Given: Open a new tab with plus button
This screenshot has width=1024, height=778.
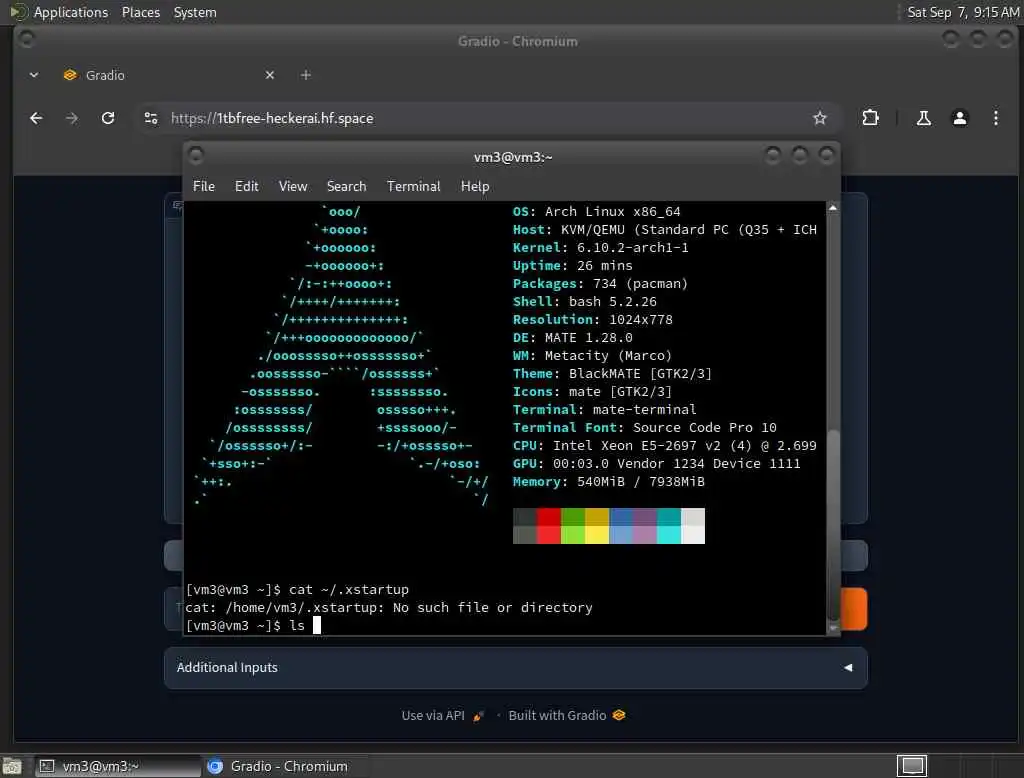Looking at the screenshot, I should pyautogui.click(x=306, y=75).
